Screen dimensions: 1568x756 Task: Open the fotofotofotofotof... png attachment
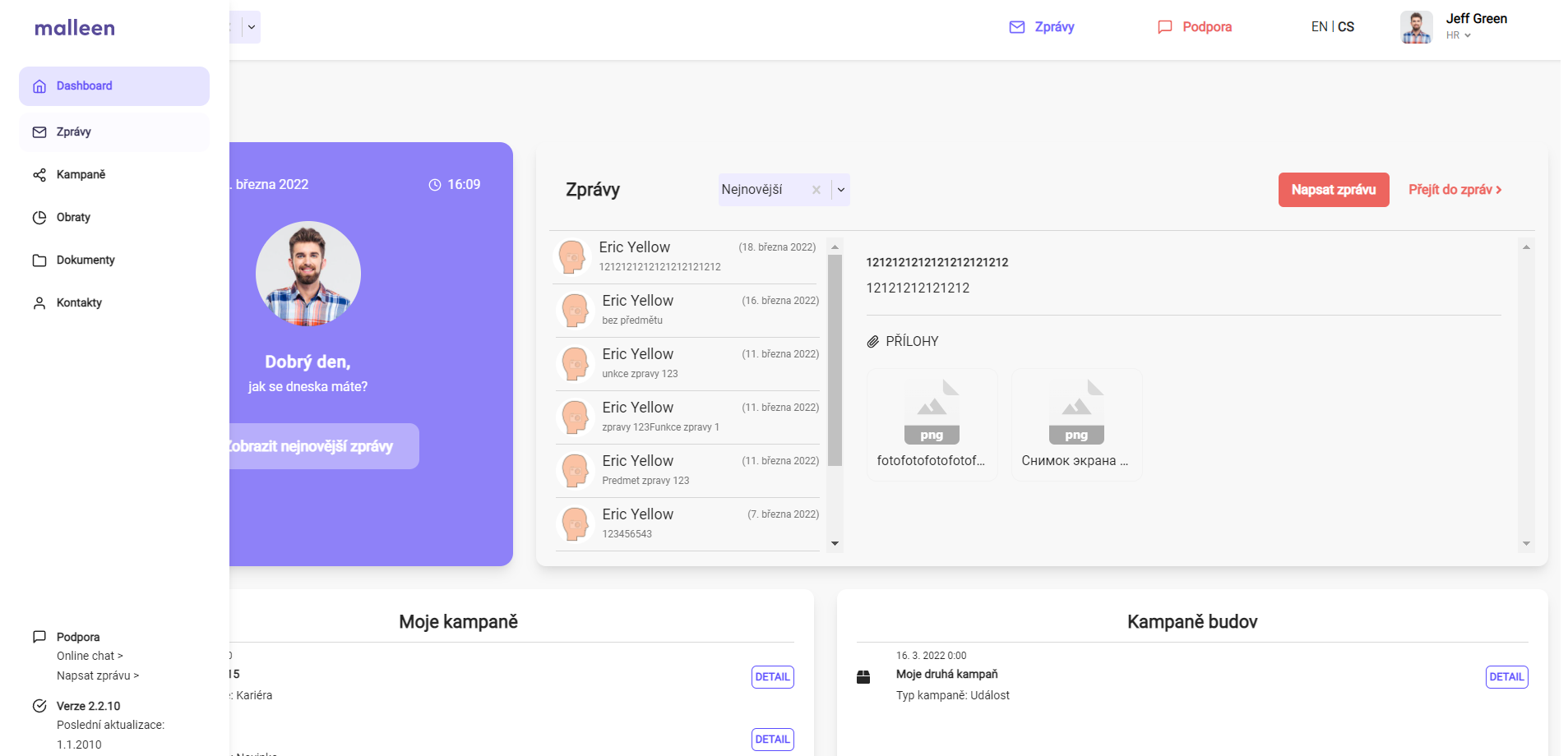[932, 424]
